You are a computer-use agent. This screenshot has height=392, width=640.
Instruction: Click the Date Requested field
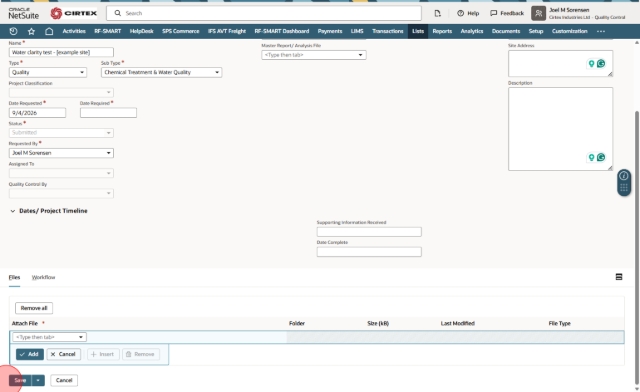pos(37,113)
